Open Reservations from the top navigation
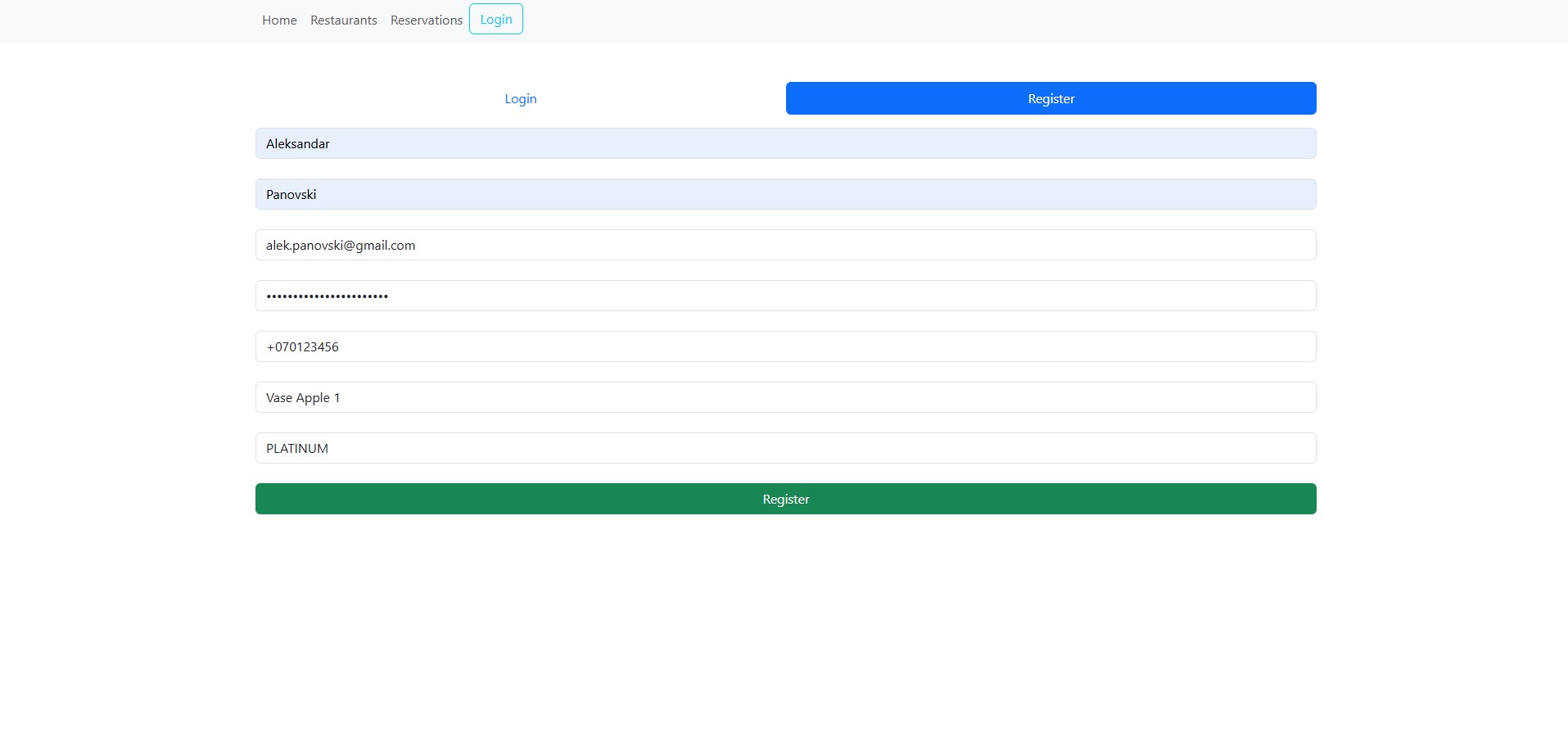1568x733 pixels. [x=426, y=20]
